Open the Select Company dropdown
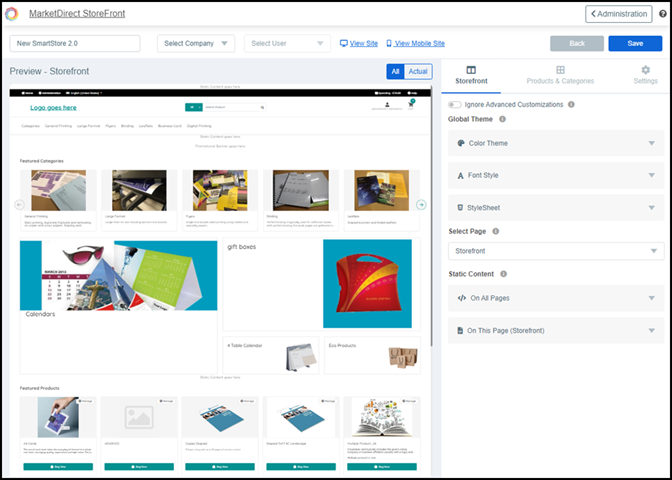 (x=196, y=43)
